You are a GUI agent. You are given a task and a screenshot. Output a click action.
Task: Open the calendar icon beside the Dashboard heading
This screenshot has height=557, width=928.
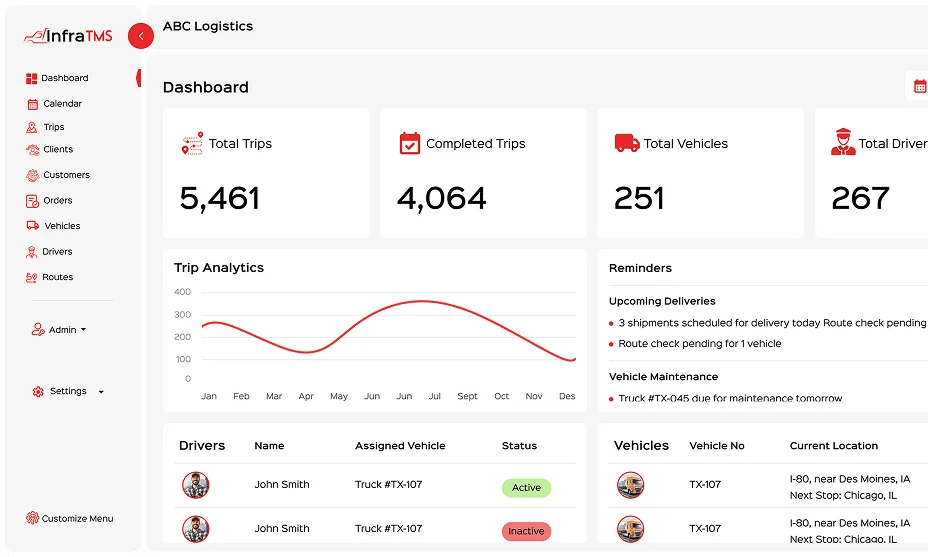(920, 86)
